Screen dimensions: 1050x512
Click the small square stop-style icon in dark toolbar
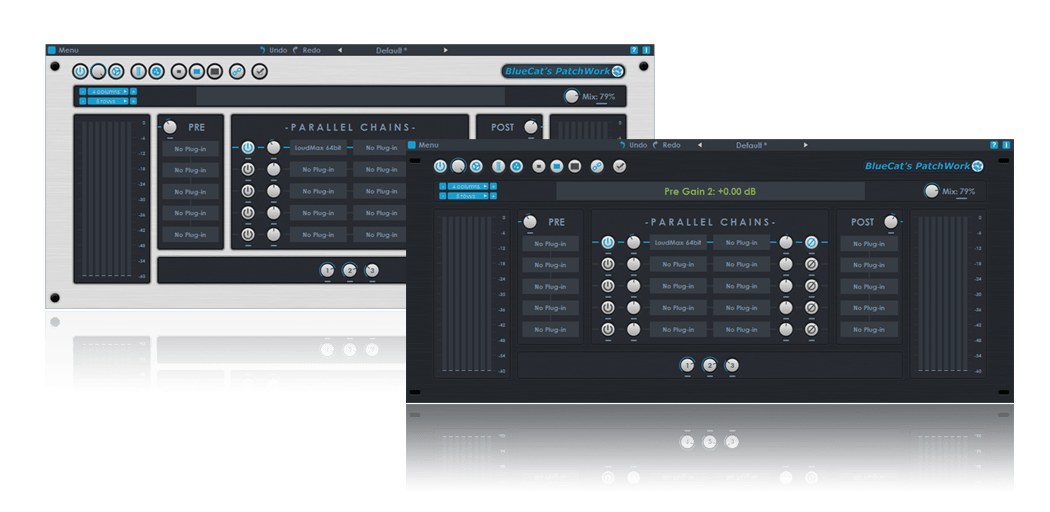pos(539,166)
